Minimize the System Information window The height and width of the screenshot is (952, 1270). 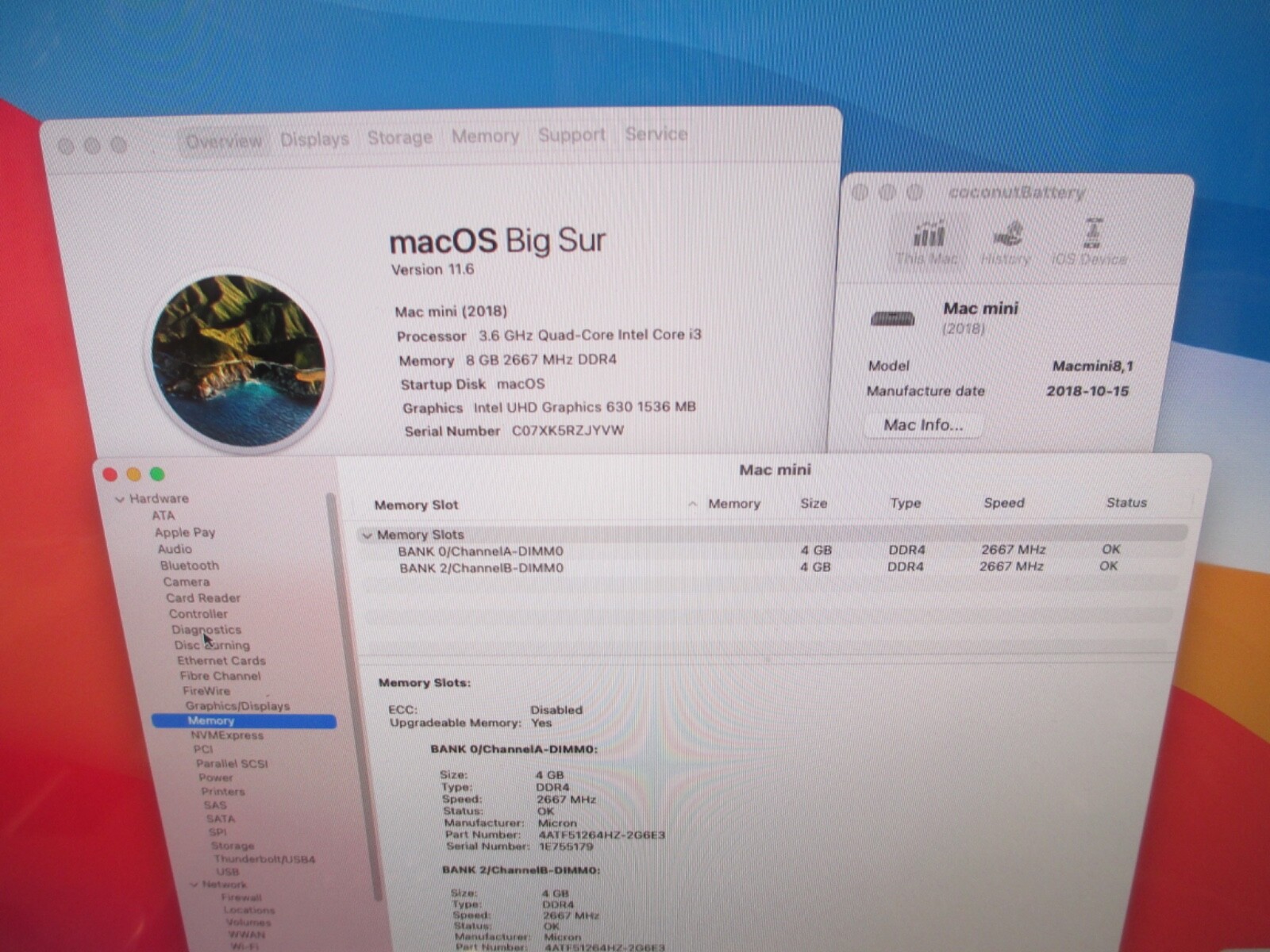(133, 474)
